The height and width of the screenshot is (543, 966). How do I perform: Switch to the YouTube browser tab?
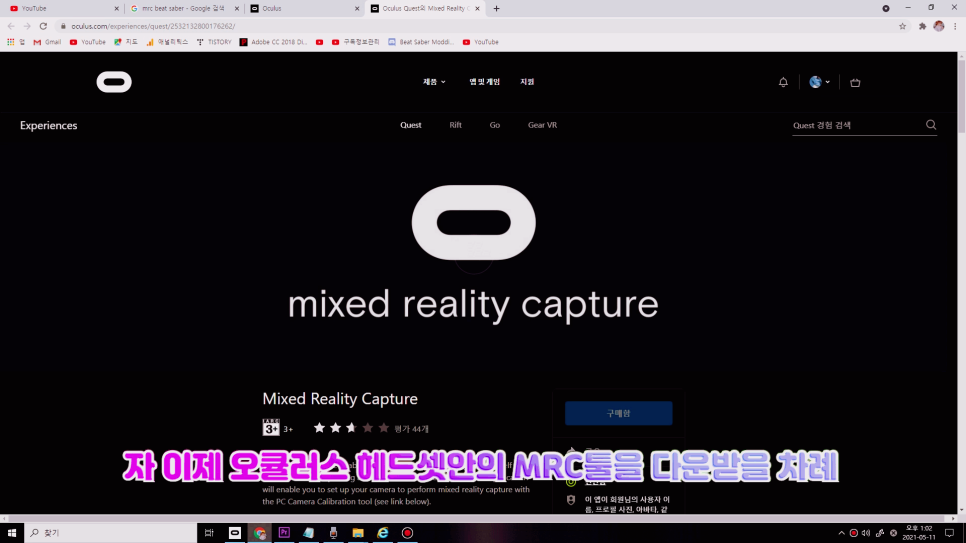pyautogui.click(x=62, y=9)
